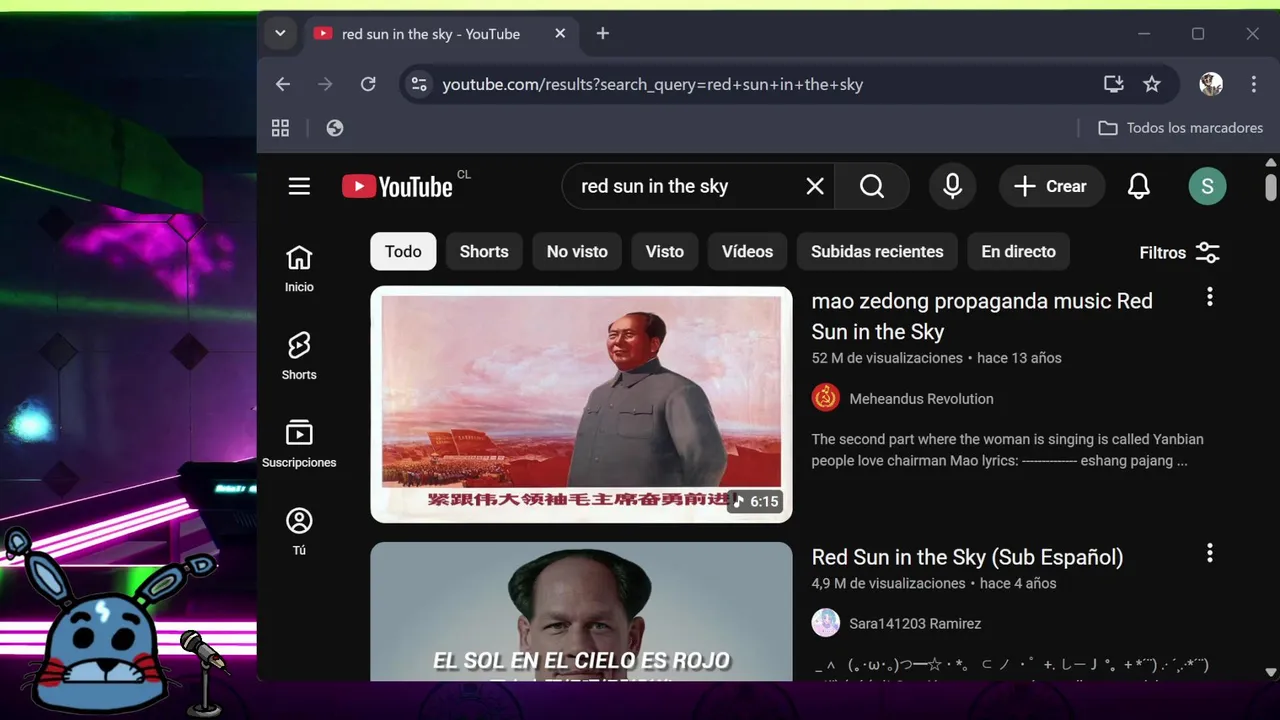Click the page vertical scrollbar thumb
The image size is (1280, 720).
[1270, 187]
